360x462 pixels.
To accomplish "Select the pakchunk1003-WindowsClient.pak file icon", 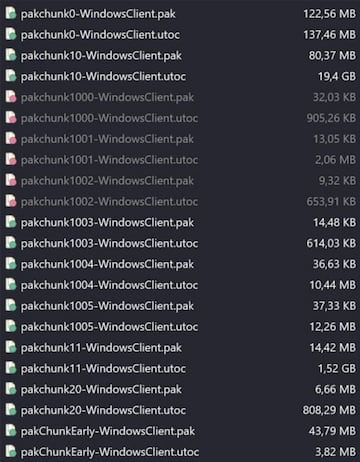I will coord(11,222).
